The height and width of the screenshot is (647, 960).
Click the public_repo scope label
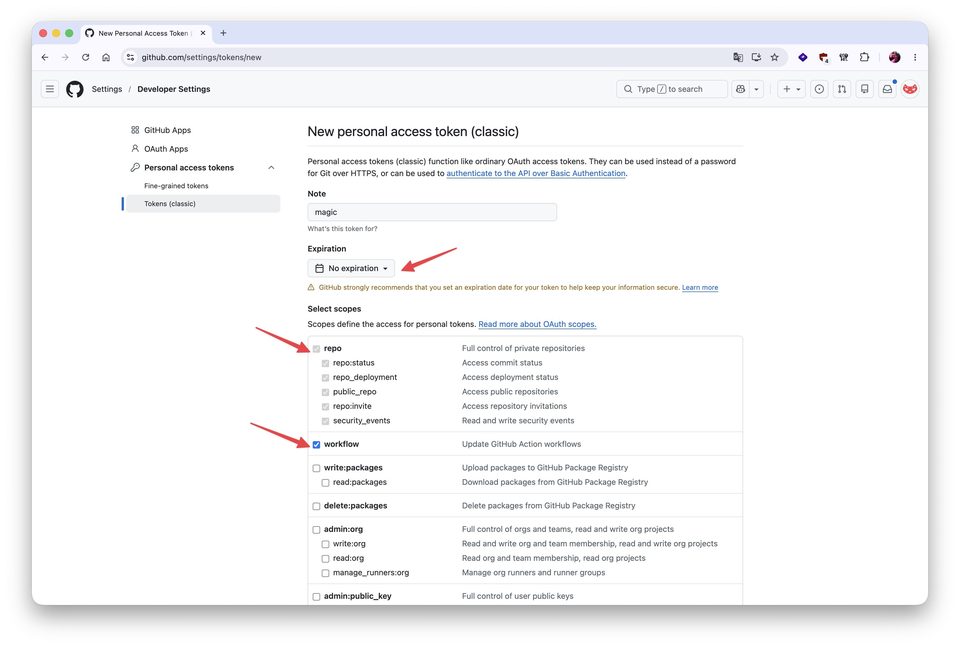tap(354, 392)
